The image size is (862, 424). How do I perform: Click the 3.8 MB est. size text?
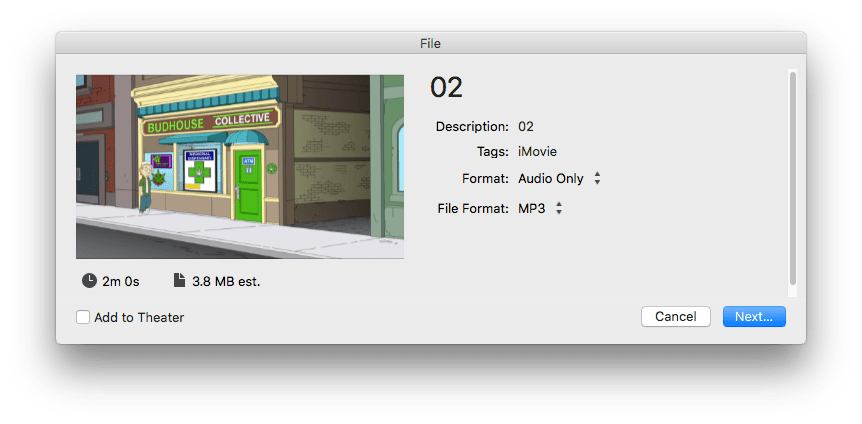(226, 281)
